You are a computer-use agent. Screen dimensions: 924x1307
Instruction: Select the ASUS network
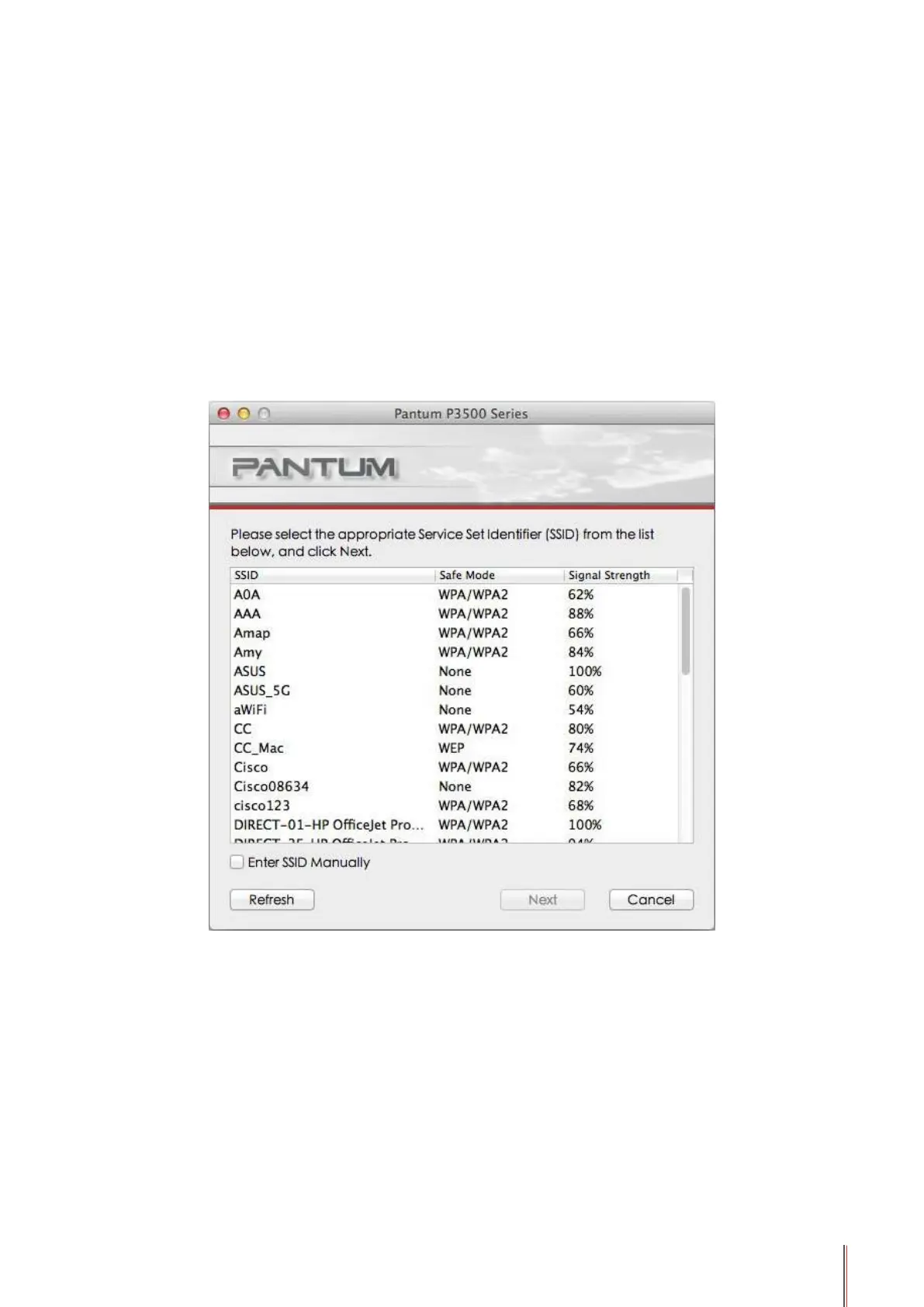tap(455, 671)
